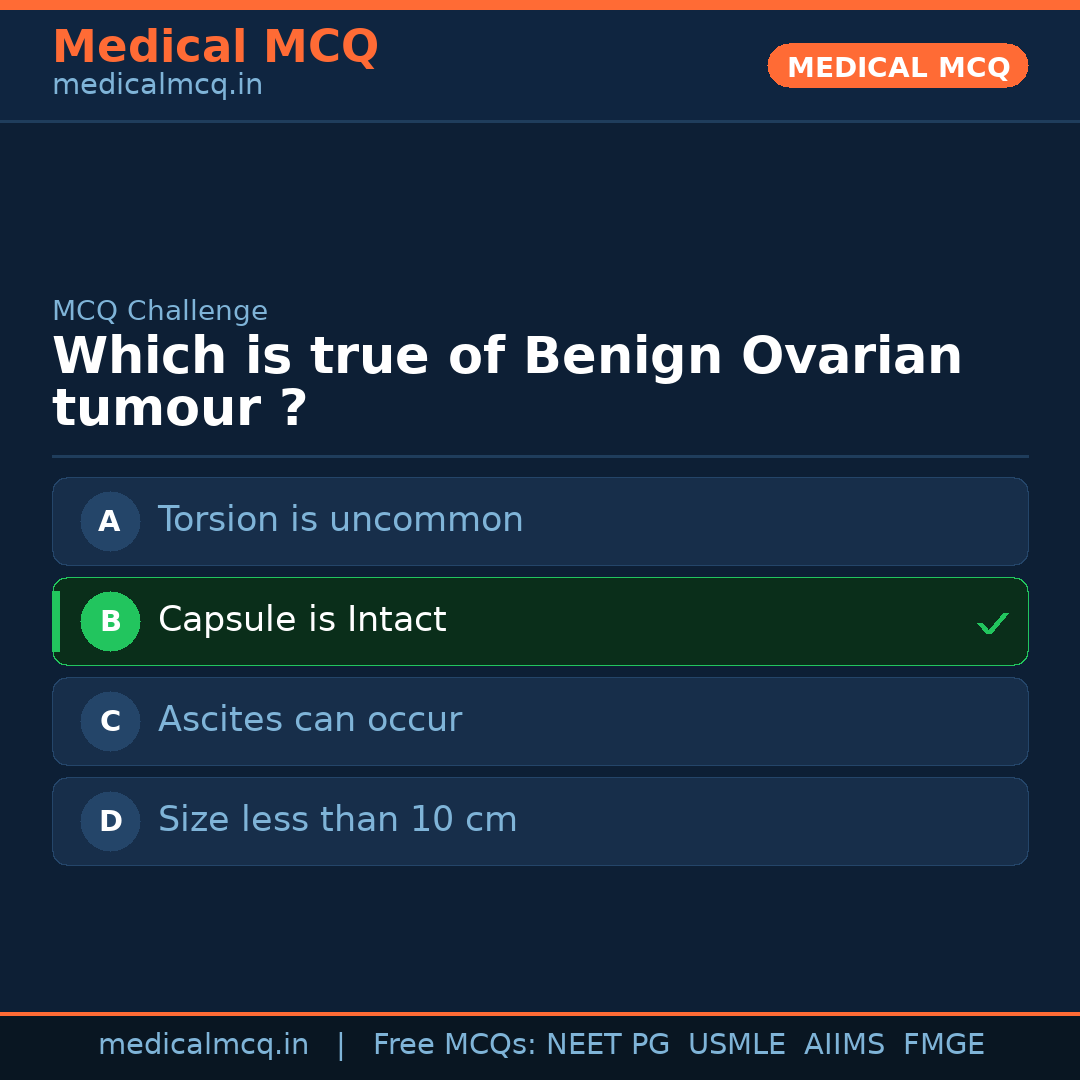
Task: Click the question title about Benign Ovarian tumour
Action: pyautogui.click(x=506, y=380)
